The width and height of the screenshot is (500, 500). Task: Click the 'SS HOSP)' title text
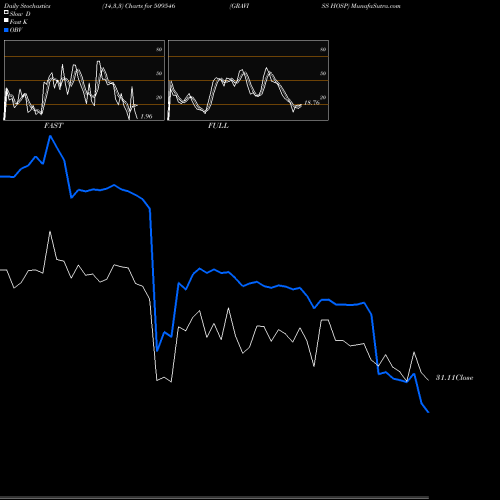[335, 6]
